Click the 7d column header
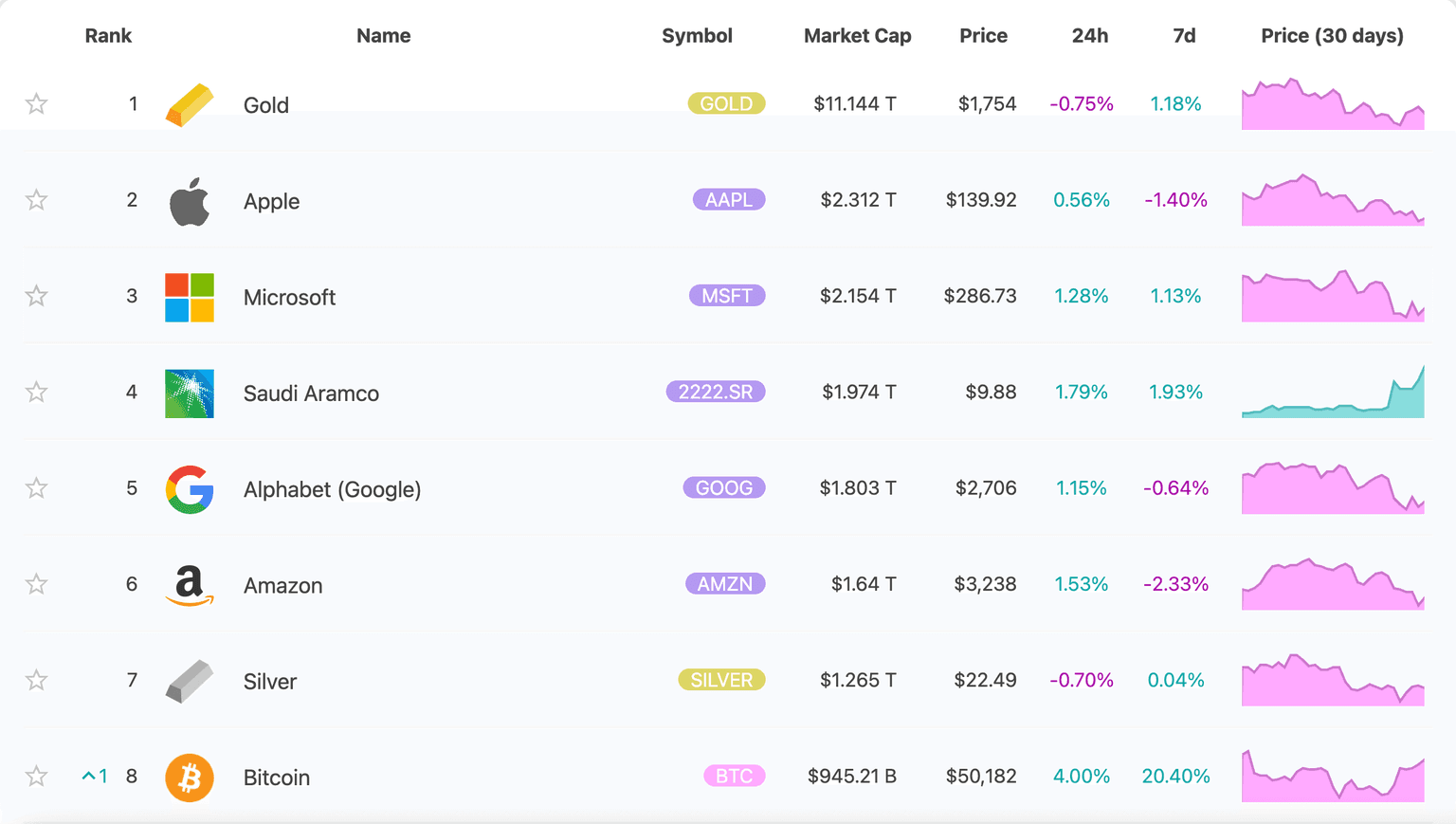This screenshot has height=824, width=1456. 1184,36
